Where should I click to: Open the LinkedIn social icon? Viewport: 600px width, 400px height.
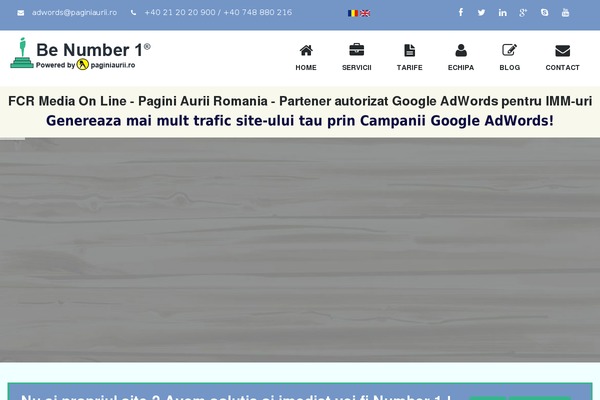click(x=502, y=13)
